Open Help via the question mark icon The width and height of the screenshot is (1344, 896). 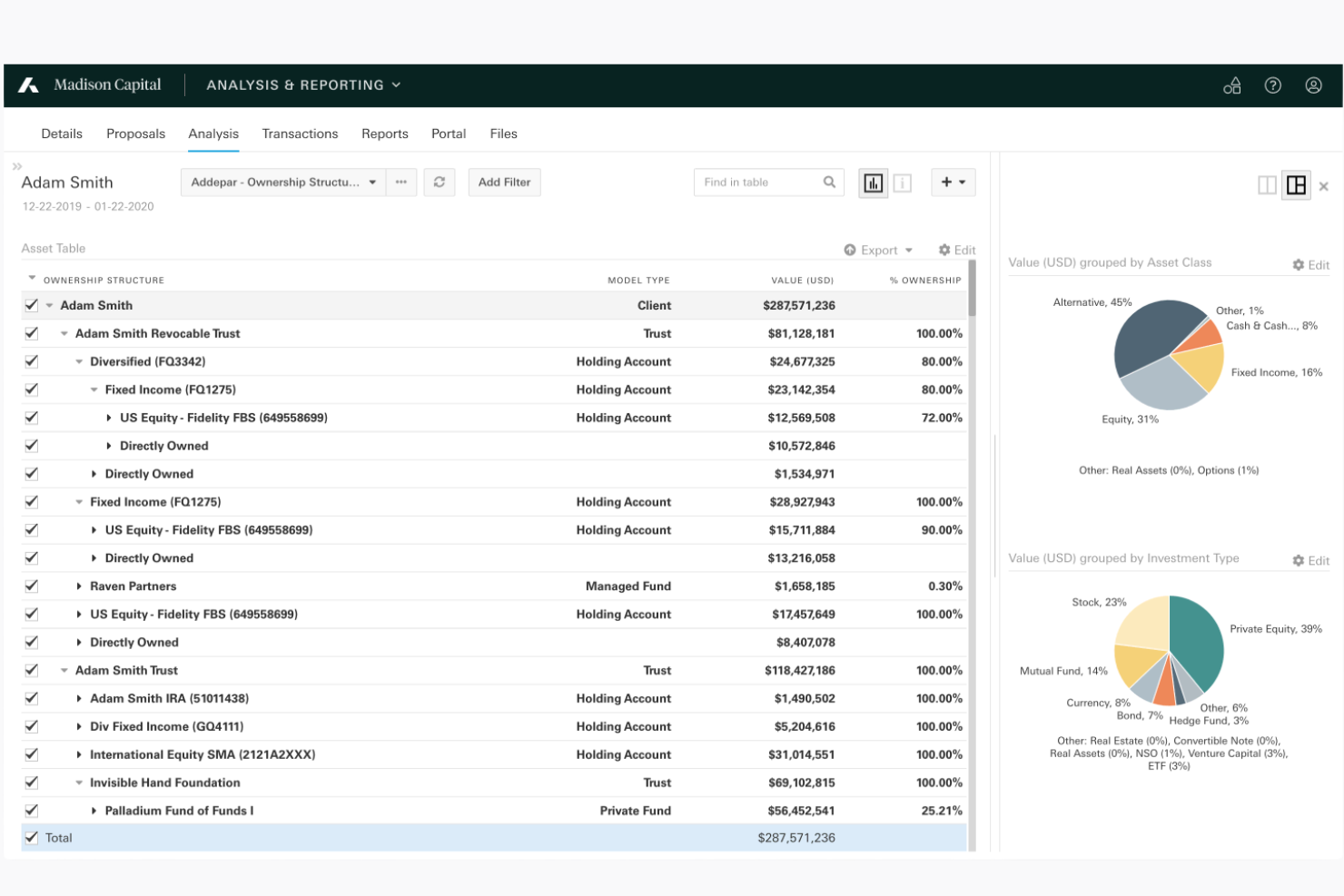pyautogui.click(x=1272, y=84)
